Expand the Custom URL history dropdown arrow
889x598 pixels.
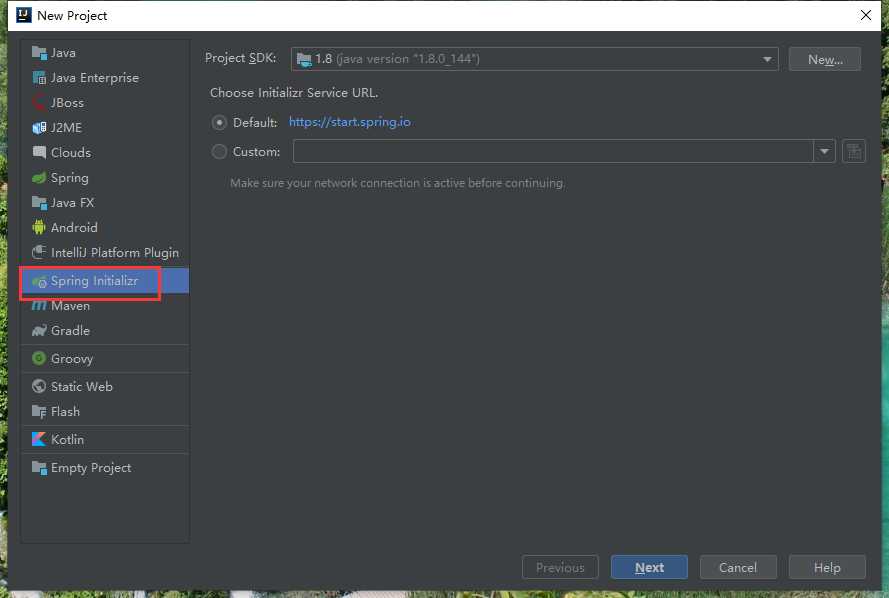(x=824, y=151)
